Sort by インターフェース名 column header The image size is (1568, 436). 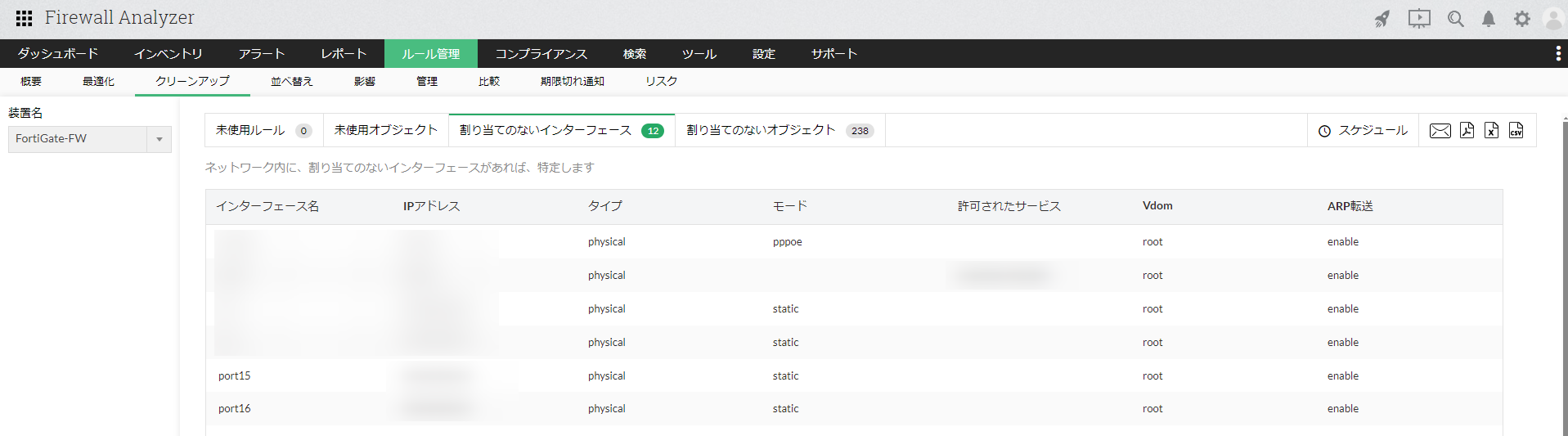click(x=267, y=206)
